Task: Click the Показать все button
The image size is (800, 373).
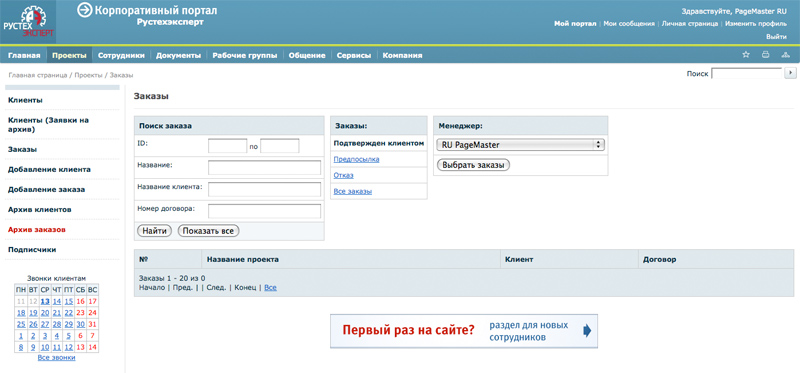Action: tap(209, 231)
